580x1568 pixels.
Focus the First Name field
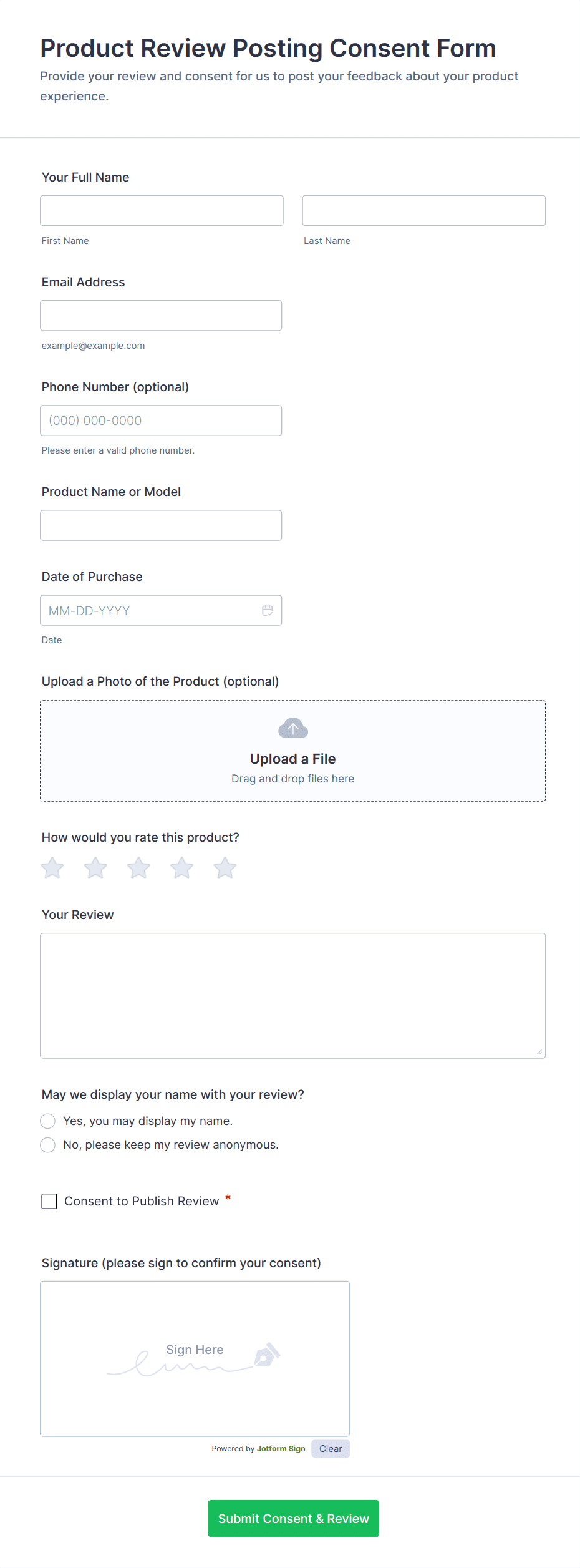click(161, 210)
